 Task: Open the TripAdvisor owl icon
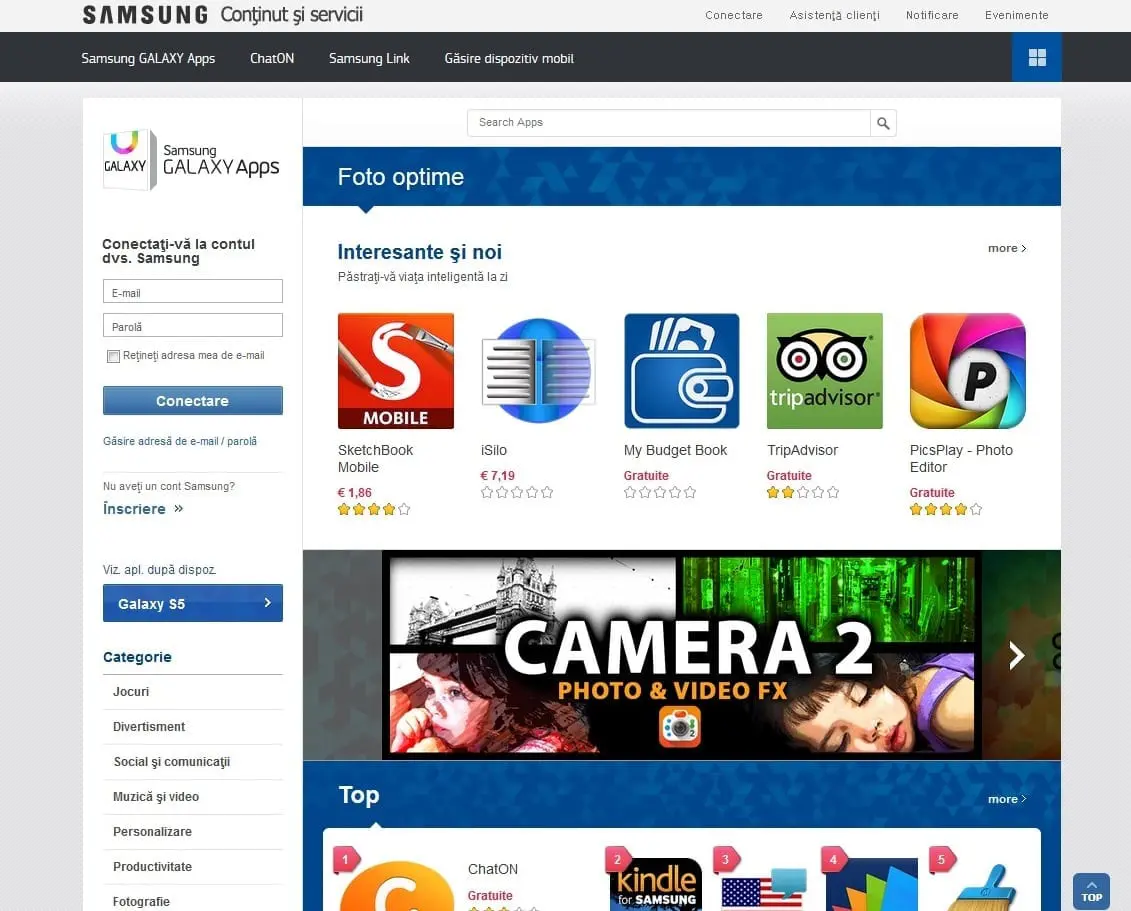pos(824,371)
